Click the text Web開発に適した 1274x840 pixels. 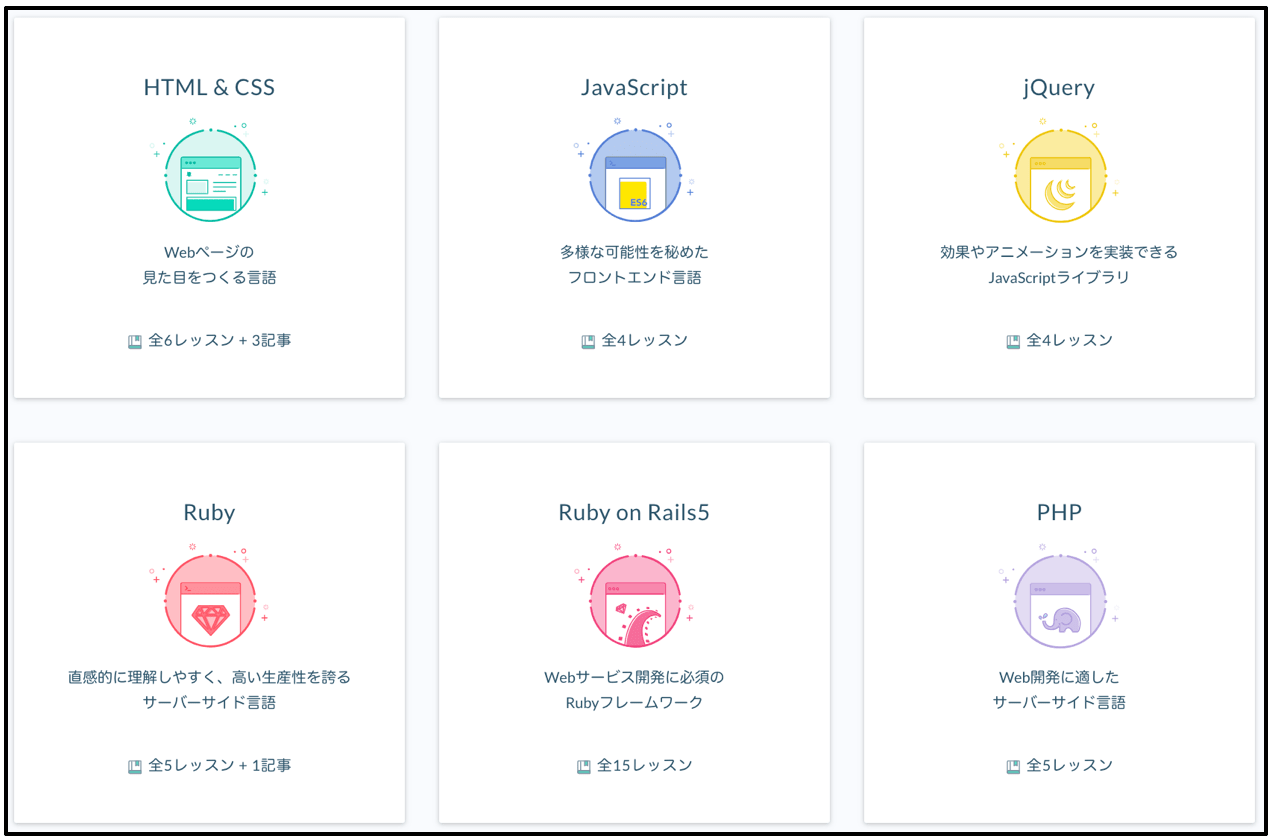click(x=1059, y=677)
